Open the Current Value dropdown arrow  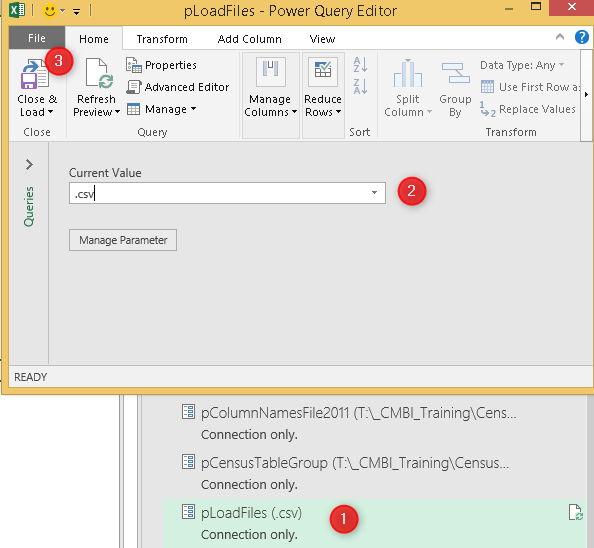(374, 193)
